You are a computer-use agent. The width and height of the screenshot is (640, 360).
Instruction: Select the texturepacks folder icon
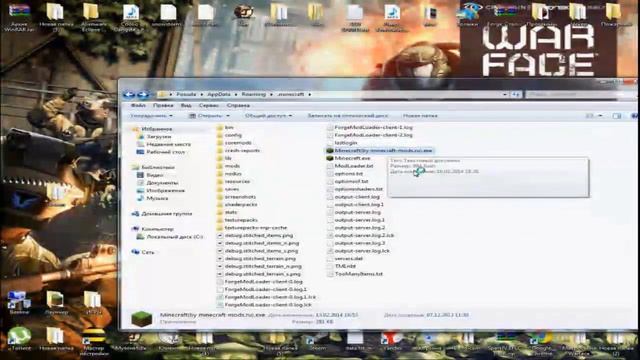(220, 220)
